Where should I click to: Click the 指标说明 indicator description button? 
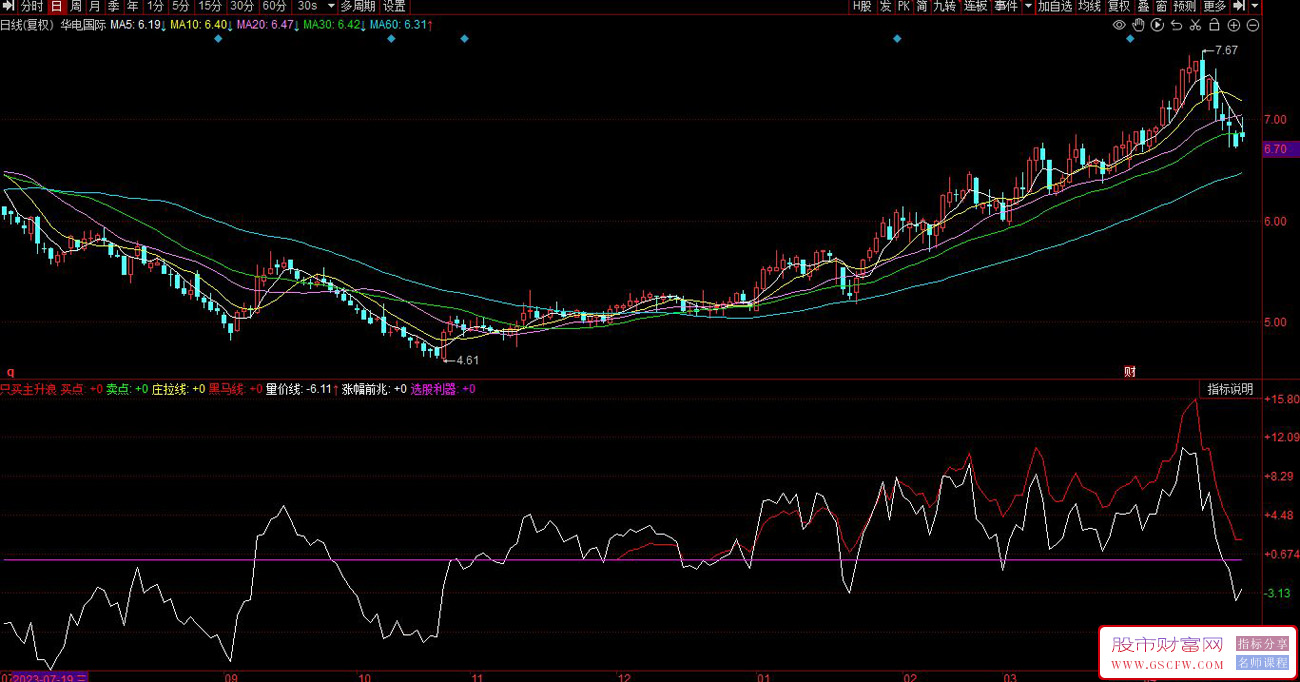1229,389
